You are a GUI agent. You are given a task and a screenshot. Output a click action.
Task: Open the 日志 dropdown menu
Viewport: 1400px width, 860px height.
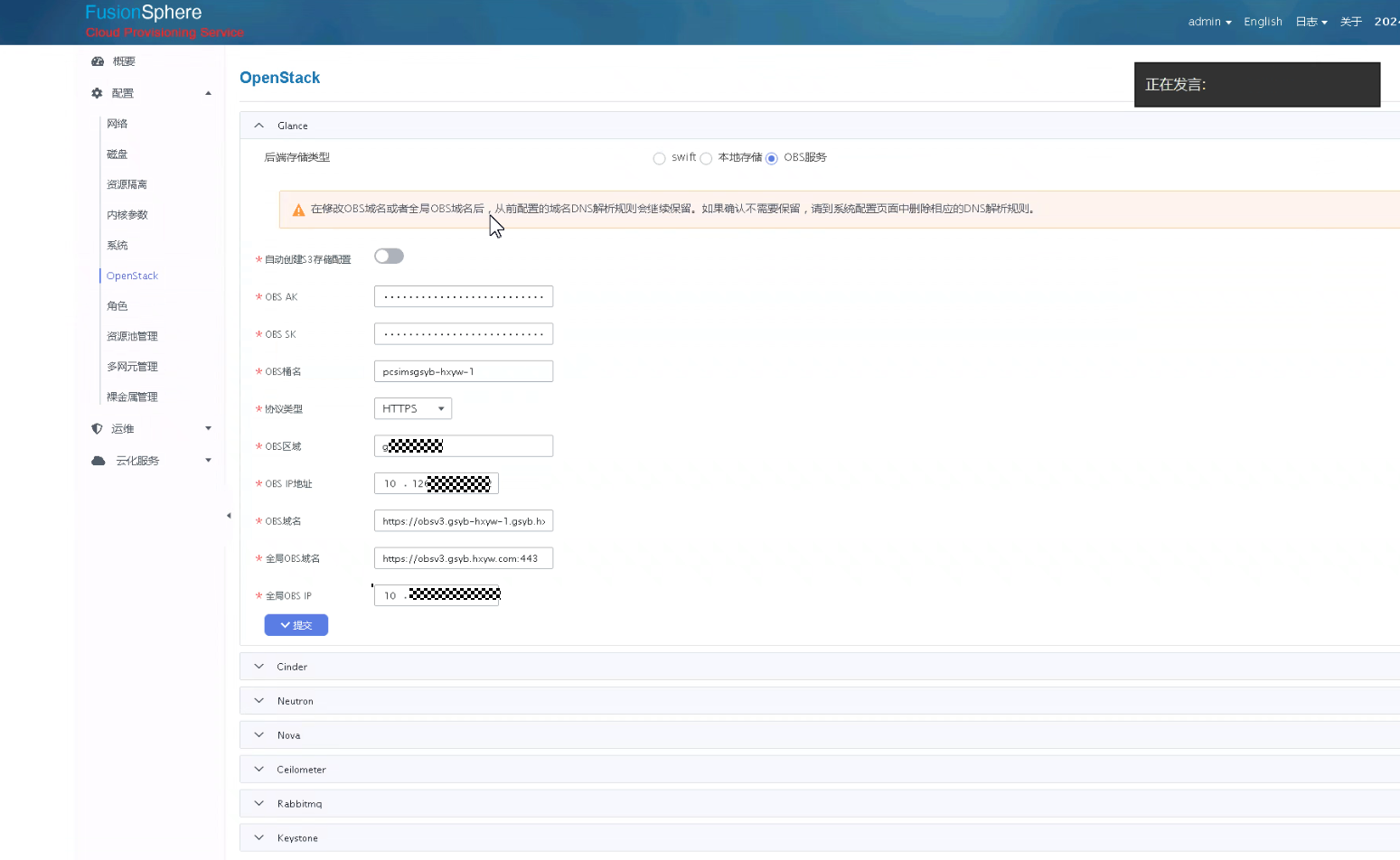[1311, 22]
